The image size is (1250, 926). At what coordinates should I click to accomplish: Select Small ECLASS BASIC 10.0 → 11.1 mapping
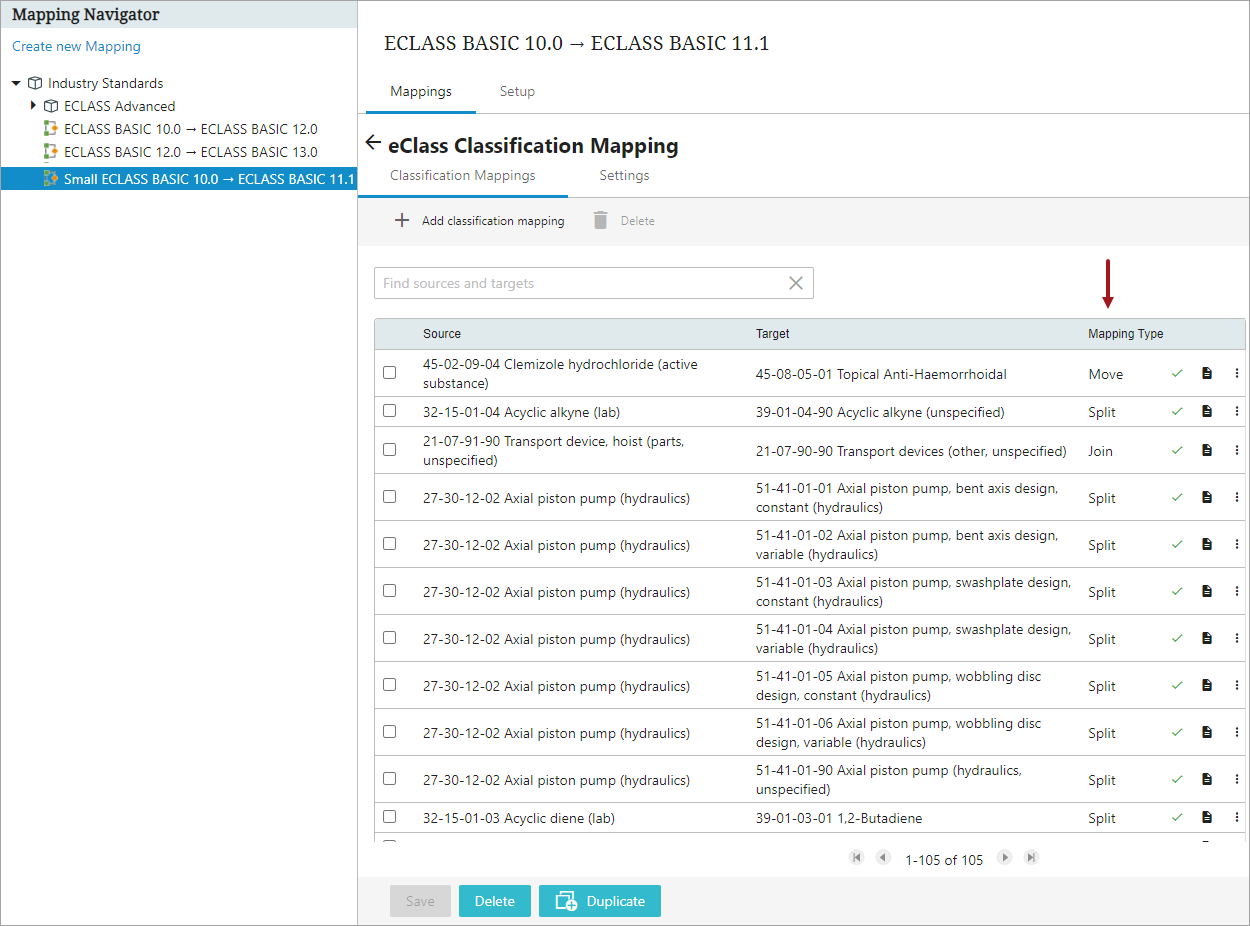coord(179,178)
